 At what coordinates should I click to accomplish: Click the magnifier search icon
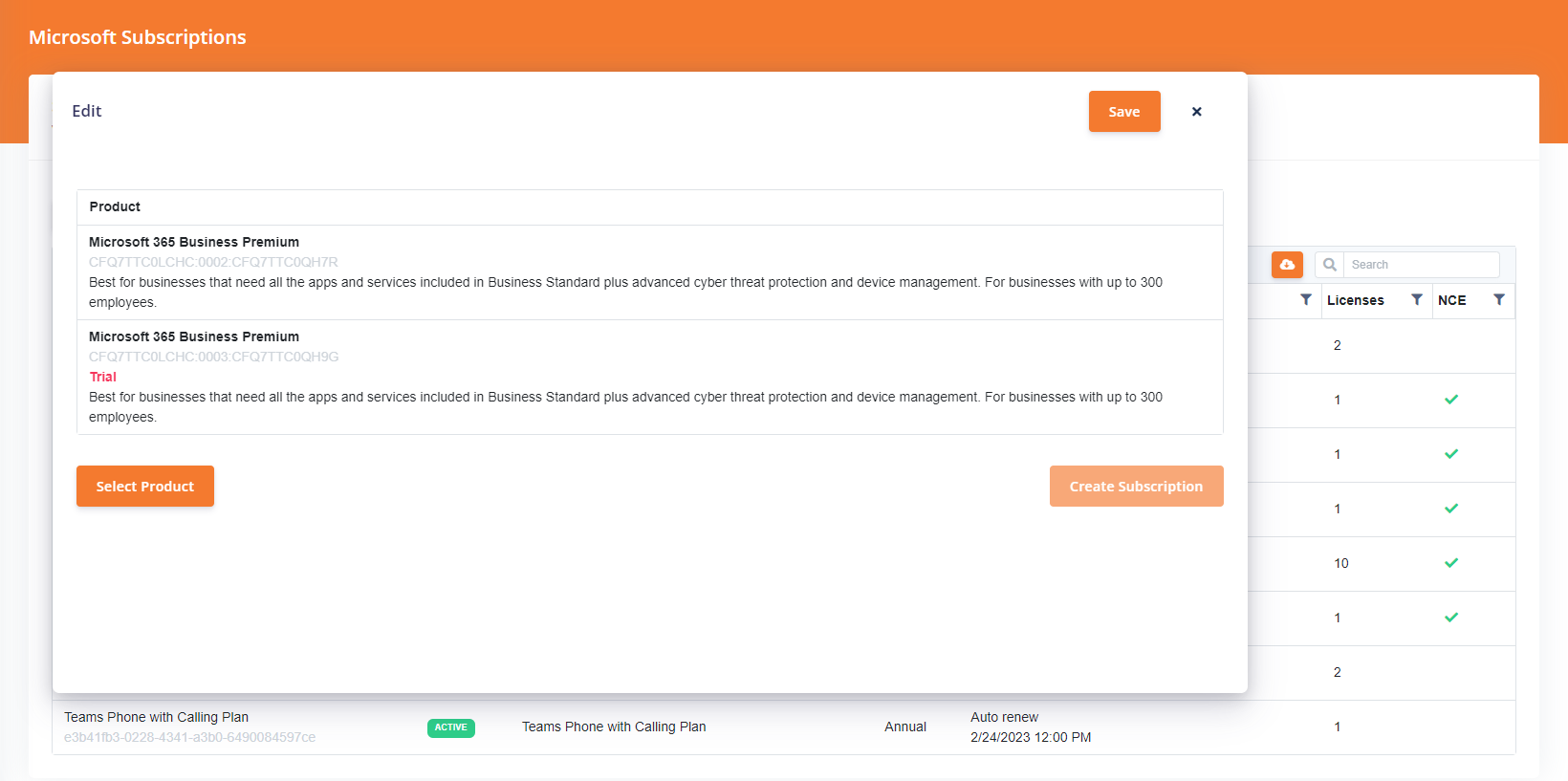1330,265
